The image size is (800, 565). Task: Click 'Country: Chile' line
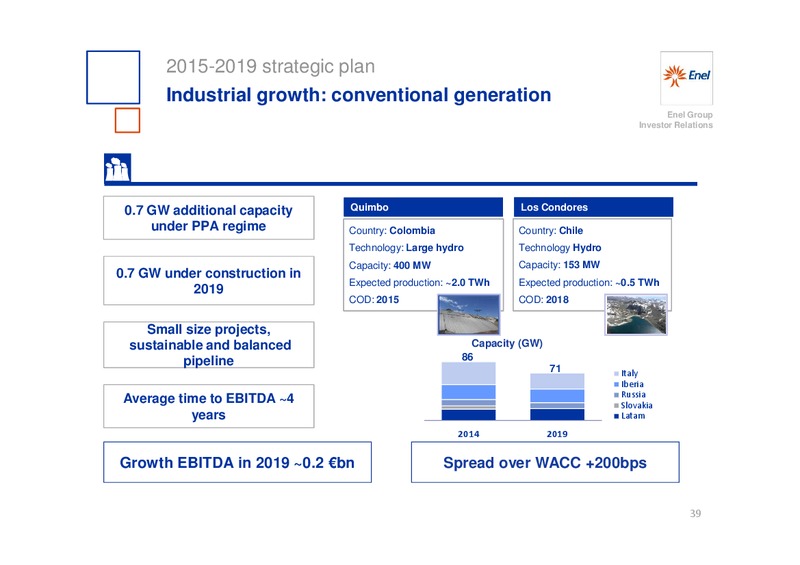click(x=551, y=230)
